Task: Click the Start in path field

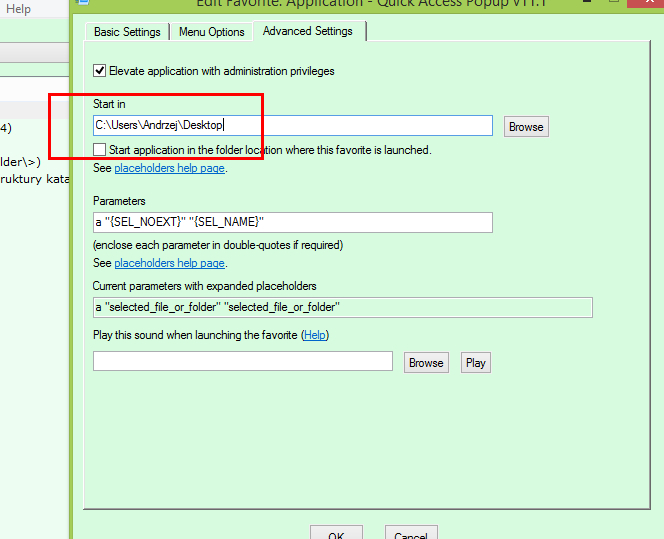Action: pyautogui.click(x=293, y=125)
